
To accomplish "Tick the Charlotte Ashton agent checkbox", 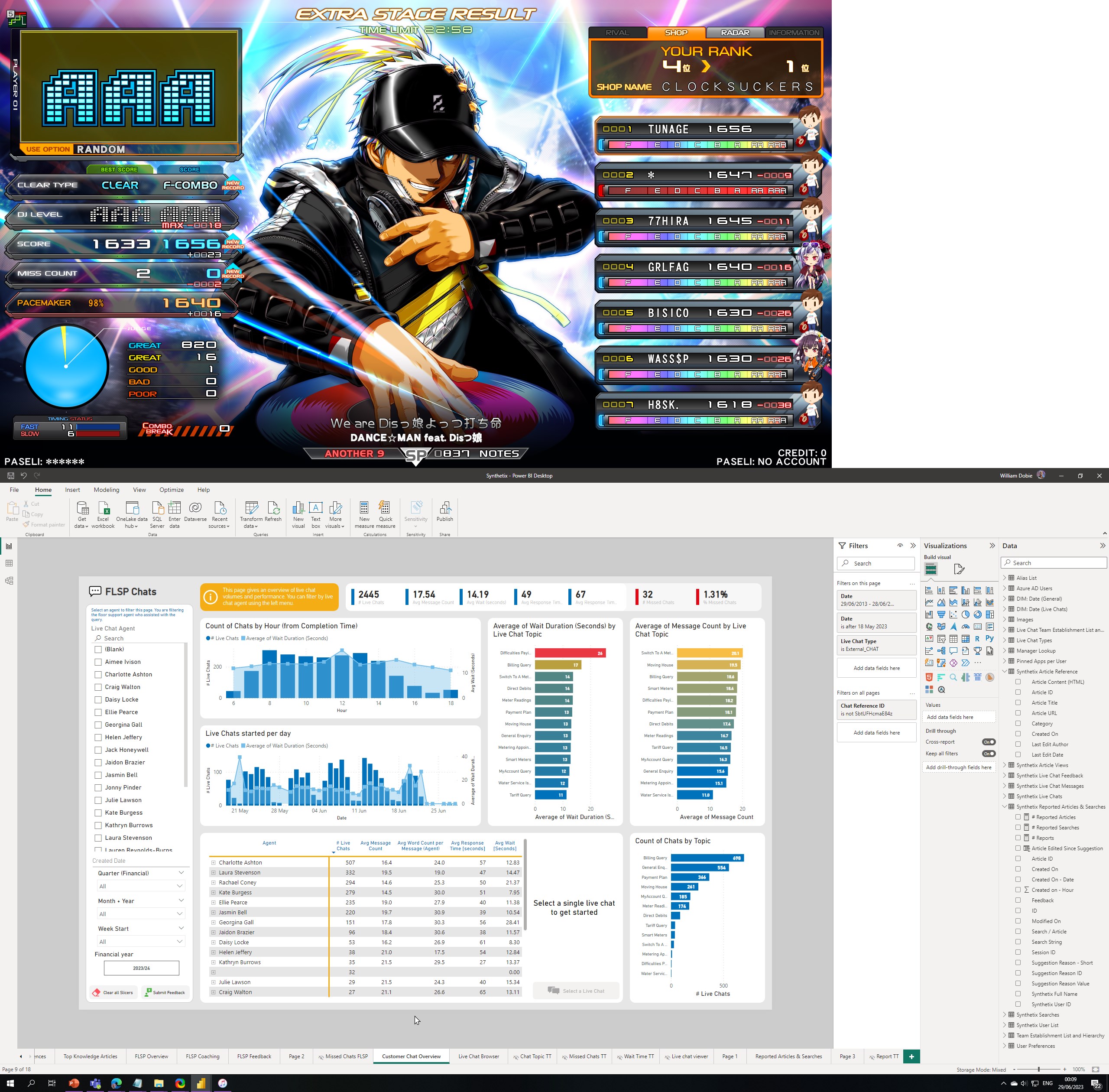I will pyautogui.click(x=98, y=674).
